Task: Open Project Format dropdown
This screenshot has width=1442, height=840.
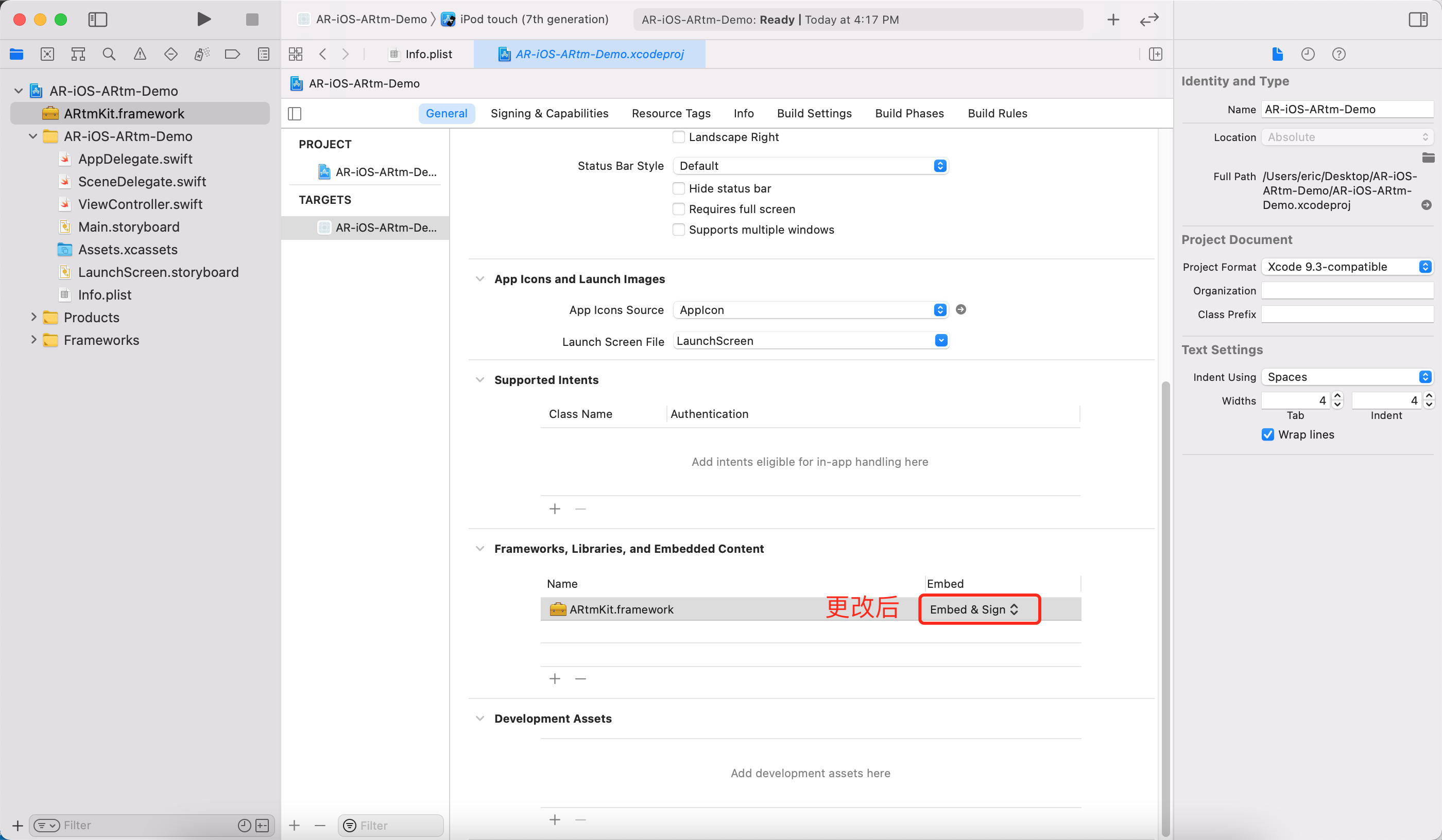Action: (x=1347, y=267)
